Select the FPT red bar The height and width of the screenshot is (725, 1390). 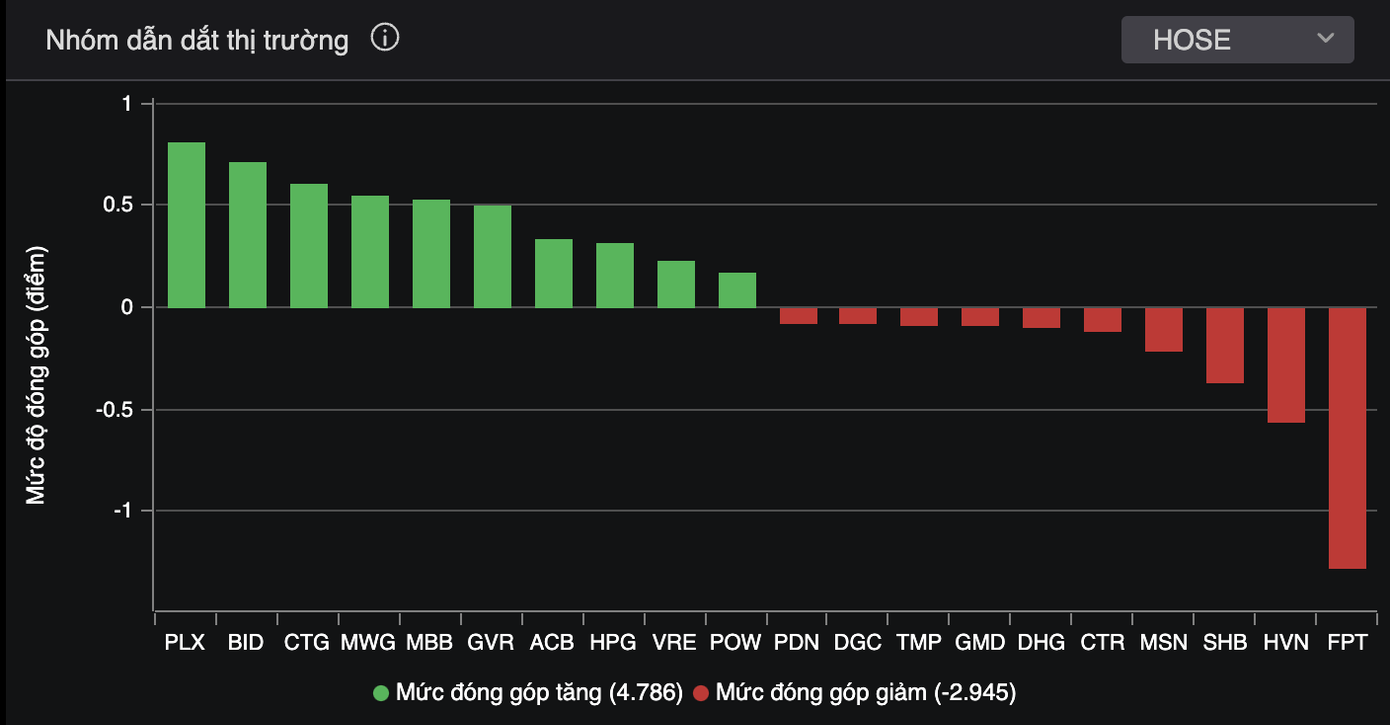coord(1347,438)
